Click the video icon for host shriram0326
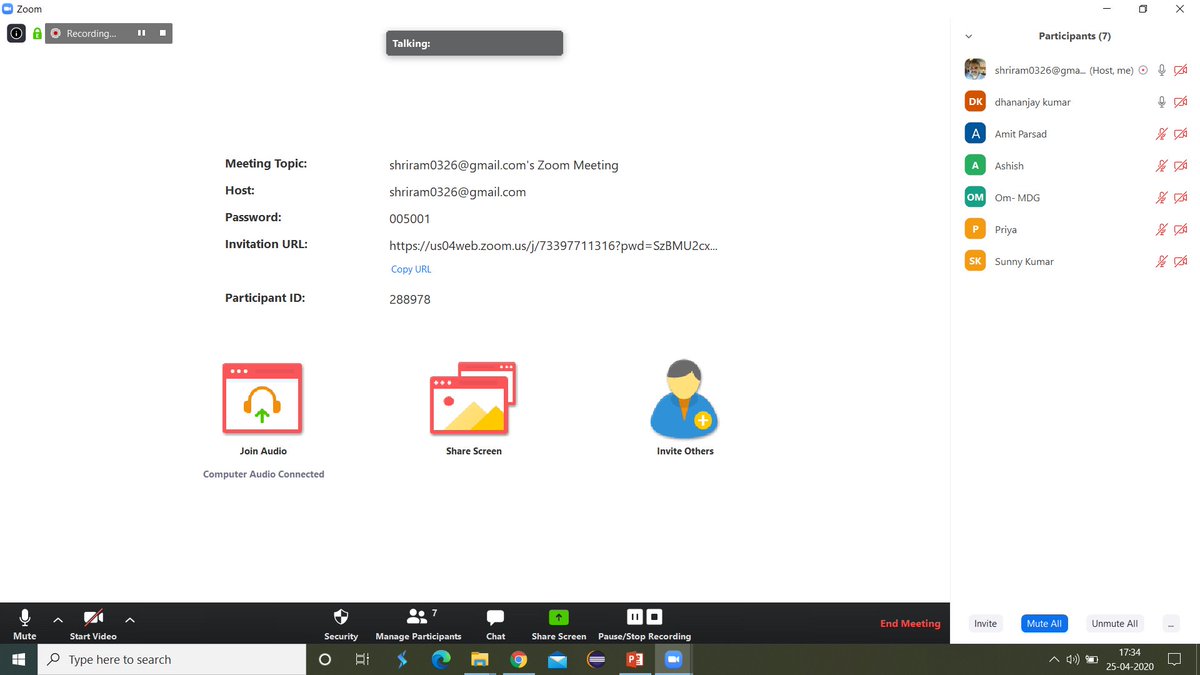 coord(1180,70)
